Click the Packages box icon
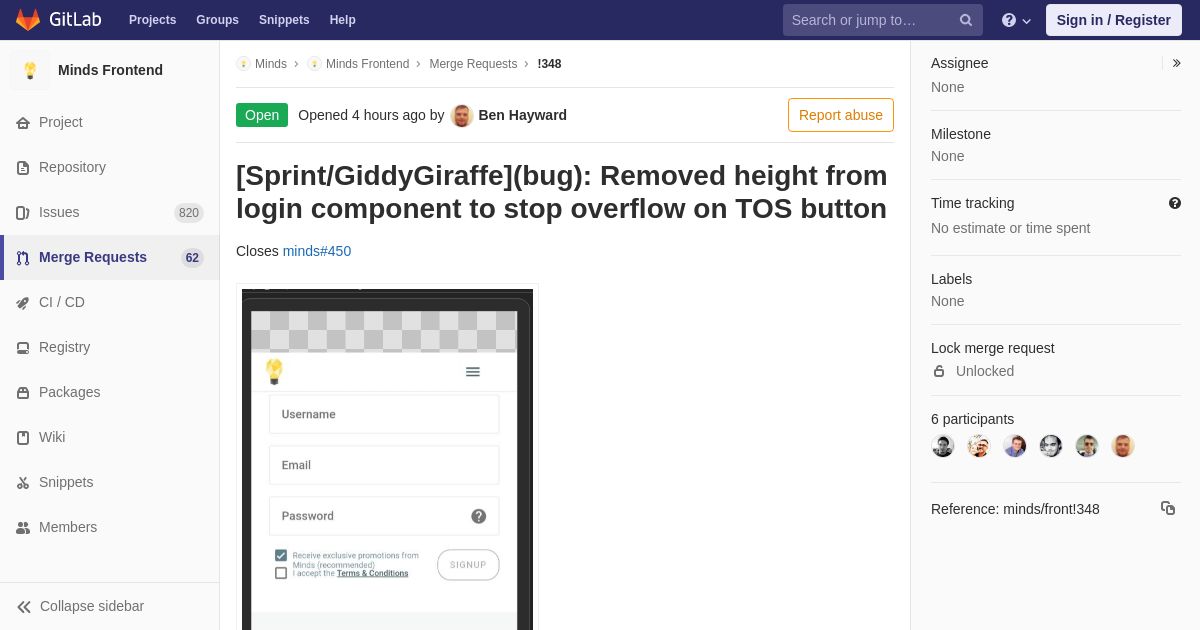This screenshot has width=1200, height=630. (x=23, y=393)
